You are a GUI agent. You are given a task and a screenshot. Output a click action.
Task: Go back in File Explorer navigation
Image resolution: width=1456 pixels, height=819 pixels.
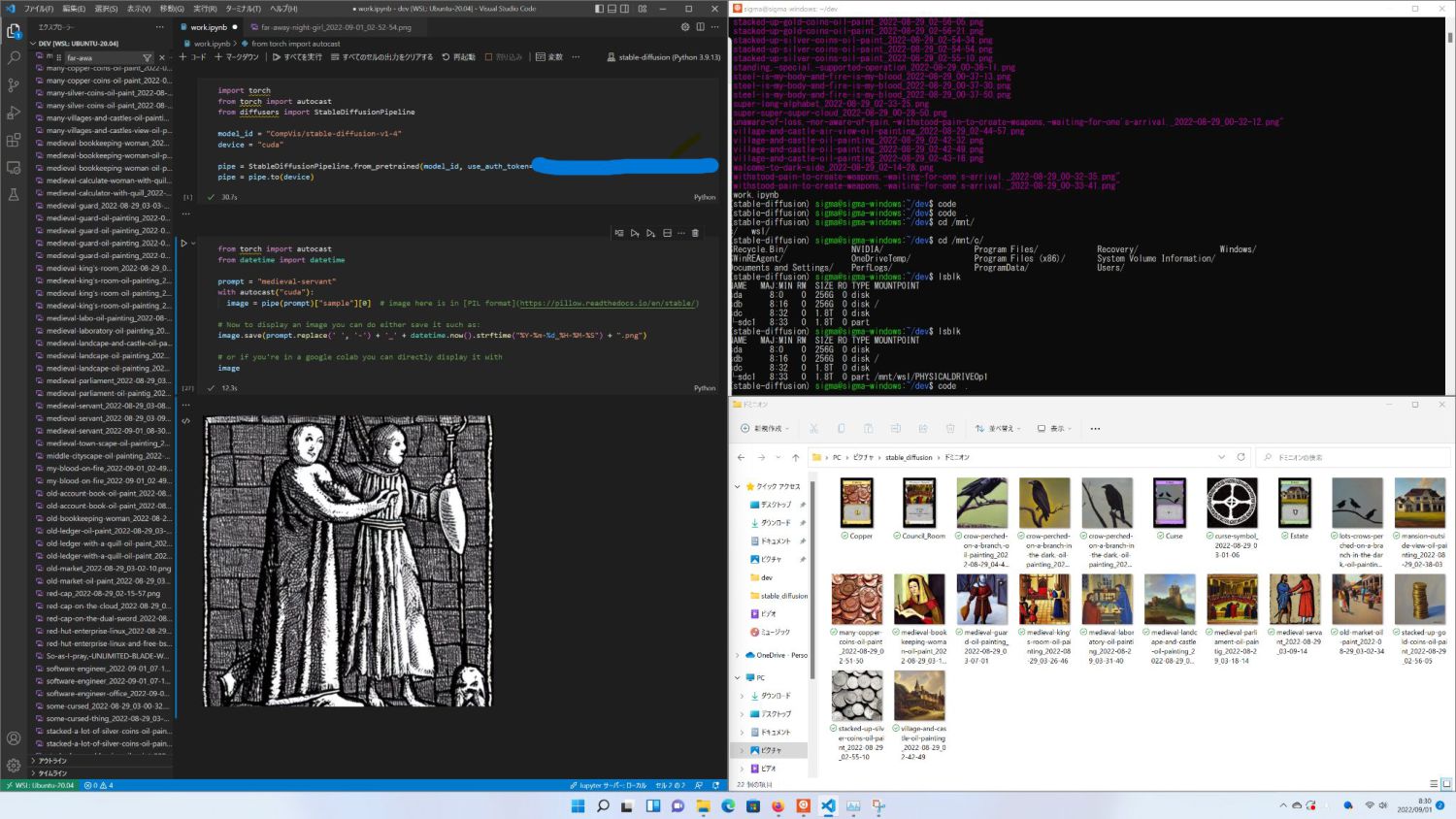click(x=741, y=457)
